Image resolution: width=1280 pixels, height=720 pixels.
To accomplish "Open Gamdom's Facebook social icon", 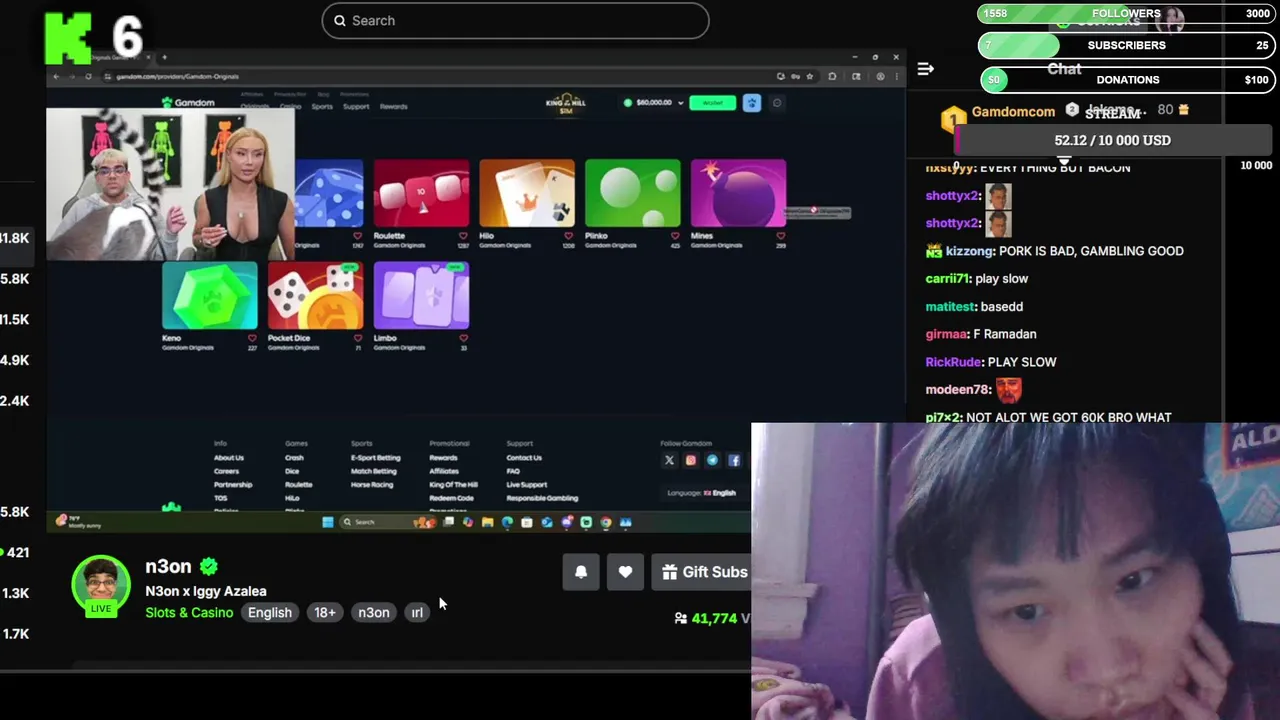I will [734, 460].
